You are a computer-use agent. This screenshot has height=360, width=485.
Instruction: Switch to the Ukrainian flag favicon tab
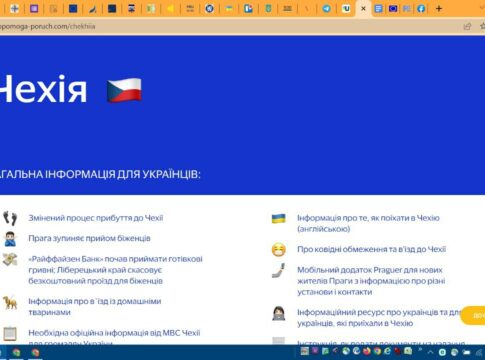pos(229,9)
